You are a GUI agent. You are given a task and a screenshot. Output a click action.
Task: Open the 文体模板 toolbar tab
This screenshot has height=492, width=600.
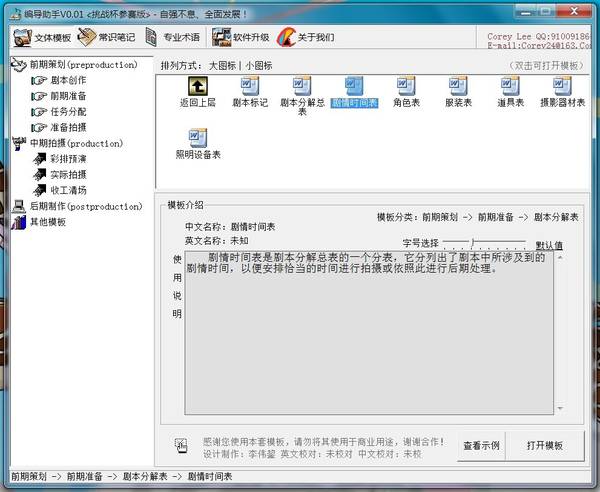point(42,38)
